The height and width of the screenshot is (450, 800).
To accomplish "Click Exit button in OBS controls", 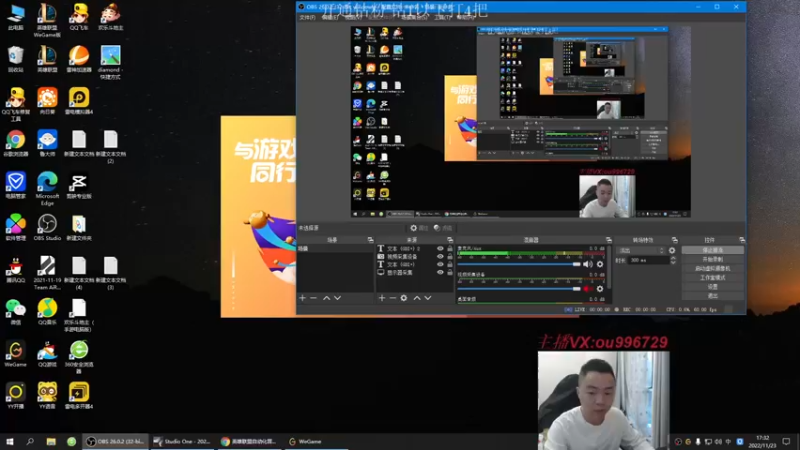I will click(x=713, y=296).
